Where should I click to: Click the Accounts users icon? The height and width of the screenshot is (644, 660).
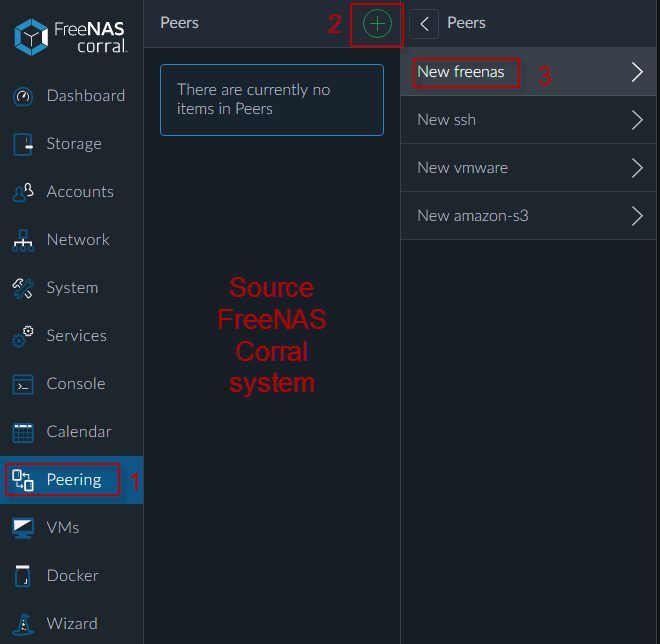pyautogui.click(x=23, y=192)
